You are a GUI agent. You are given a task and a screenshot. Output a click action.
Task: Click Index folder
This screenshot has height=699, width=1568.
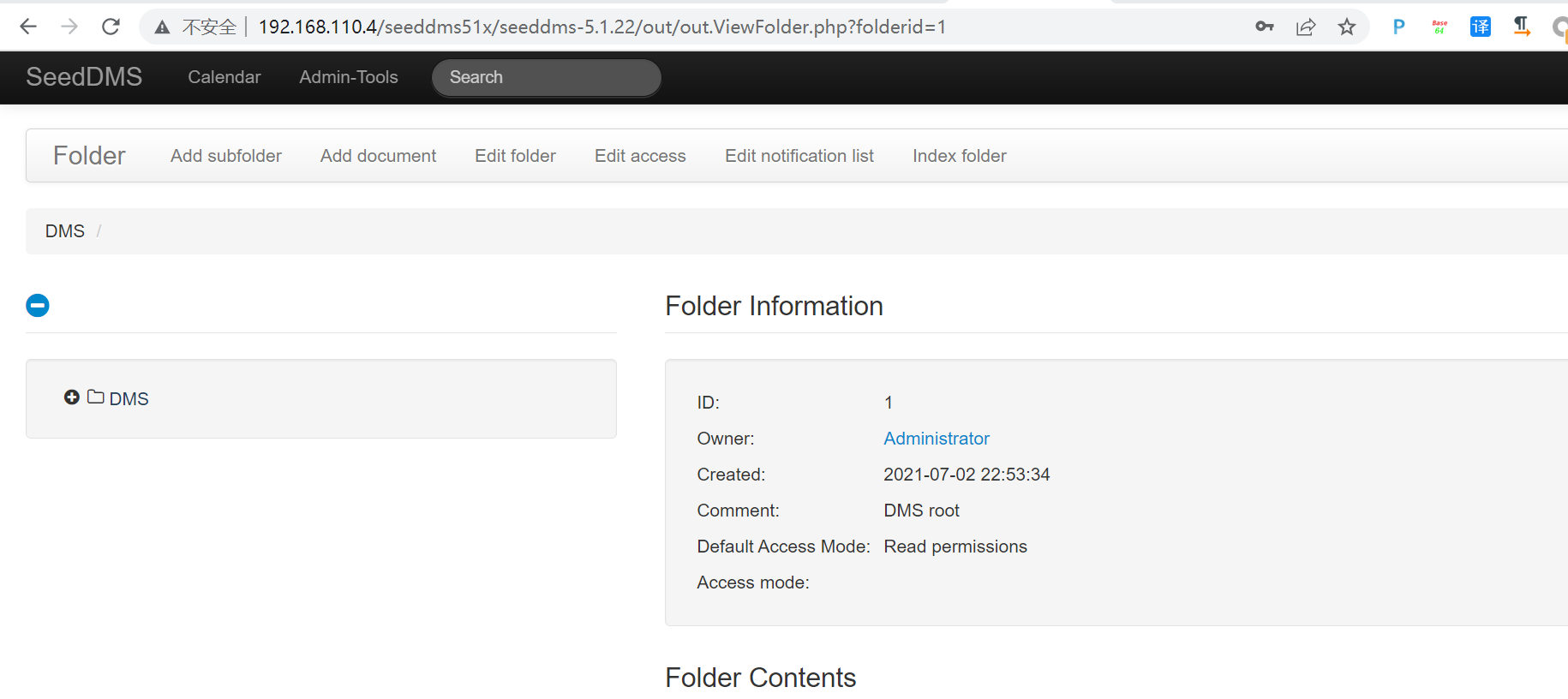(x=960, y=156)
